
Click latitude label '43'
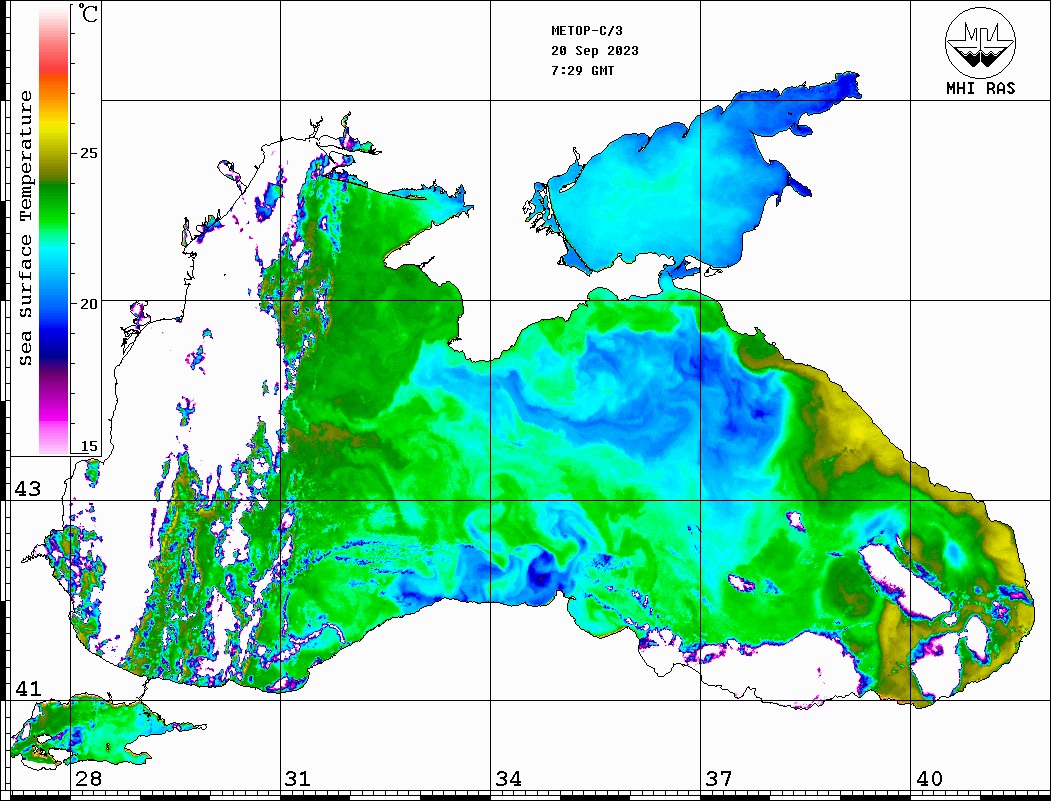click(x=28, y=489)
